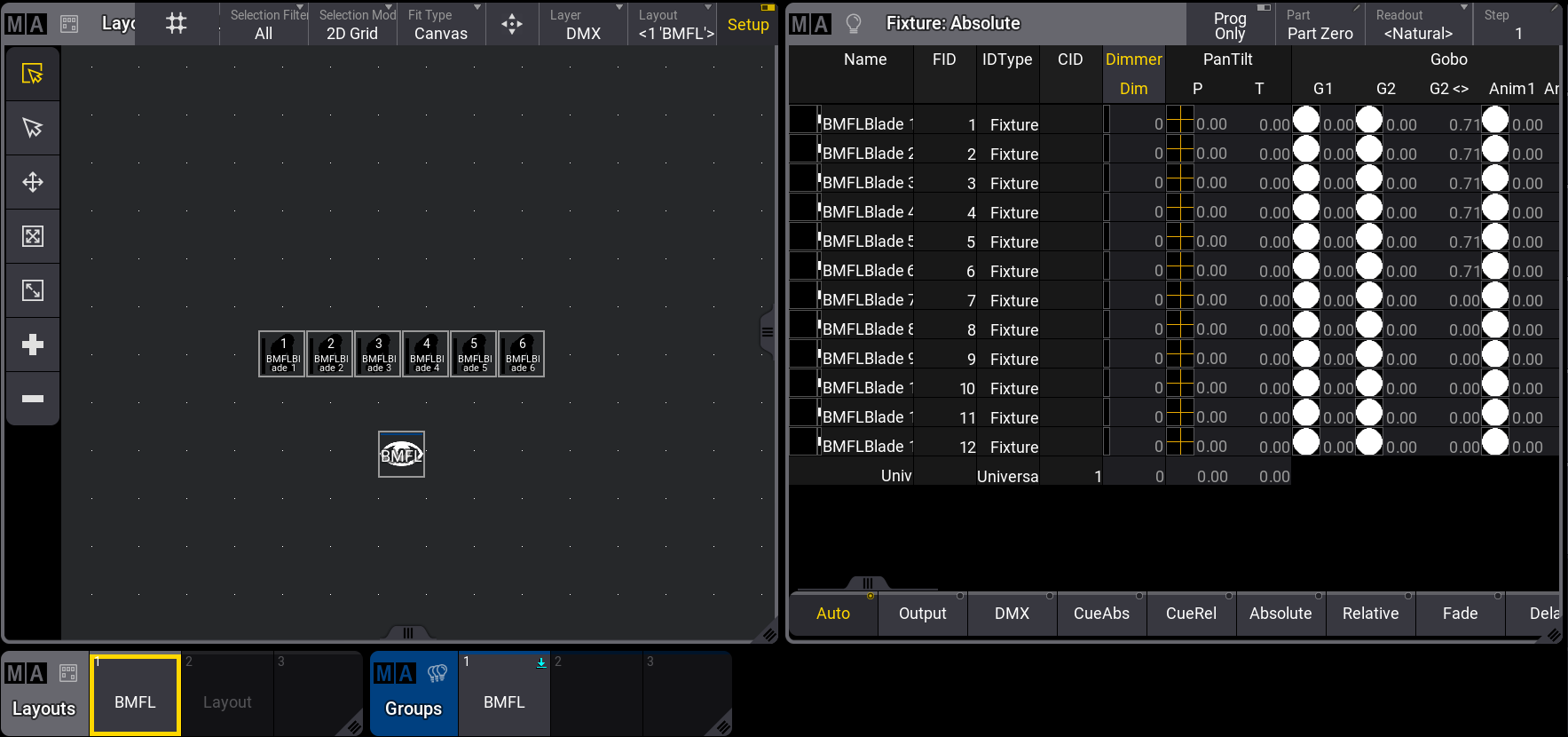The image size is (1568, 737).
Task: Toggle the grid hash icon
Action: (x=177, y=24)
